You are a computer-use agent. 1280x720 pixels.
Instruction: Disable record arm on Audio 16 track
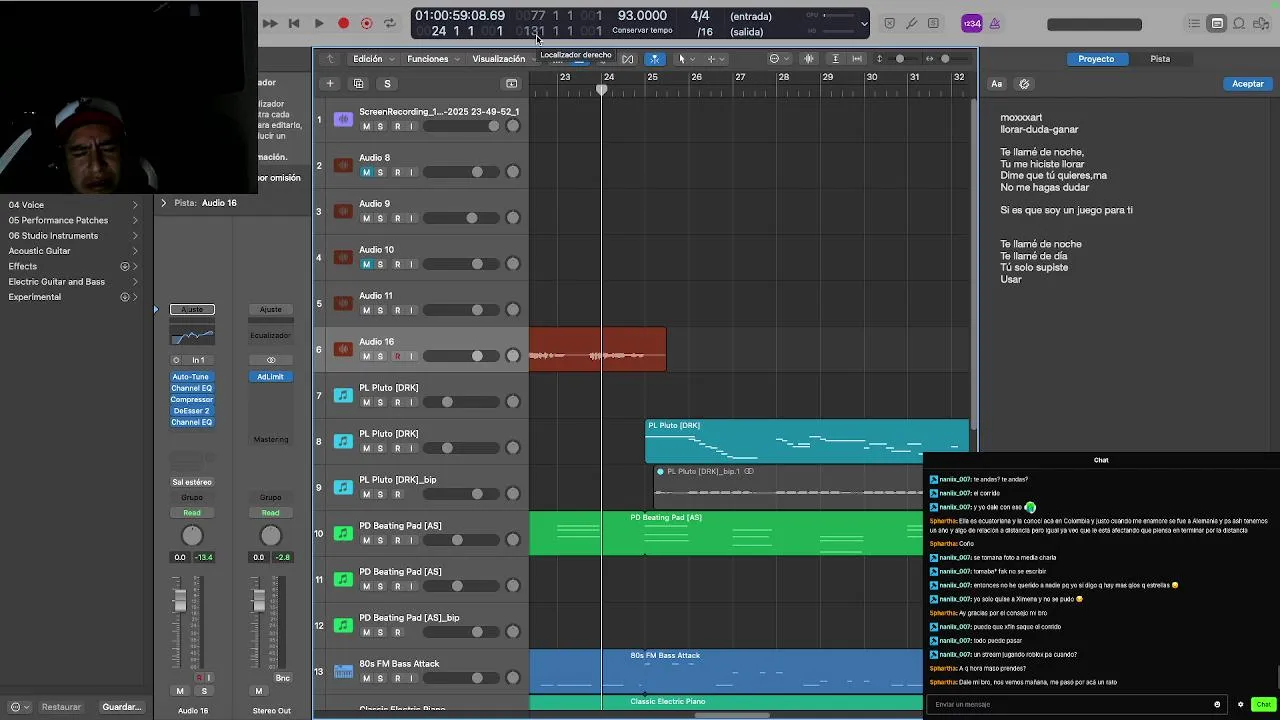pyautogui.click(x=397, y=357)
